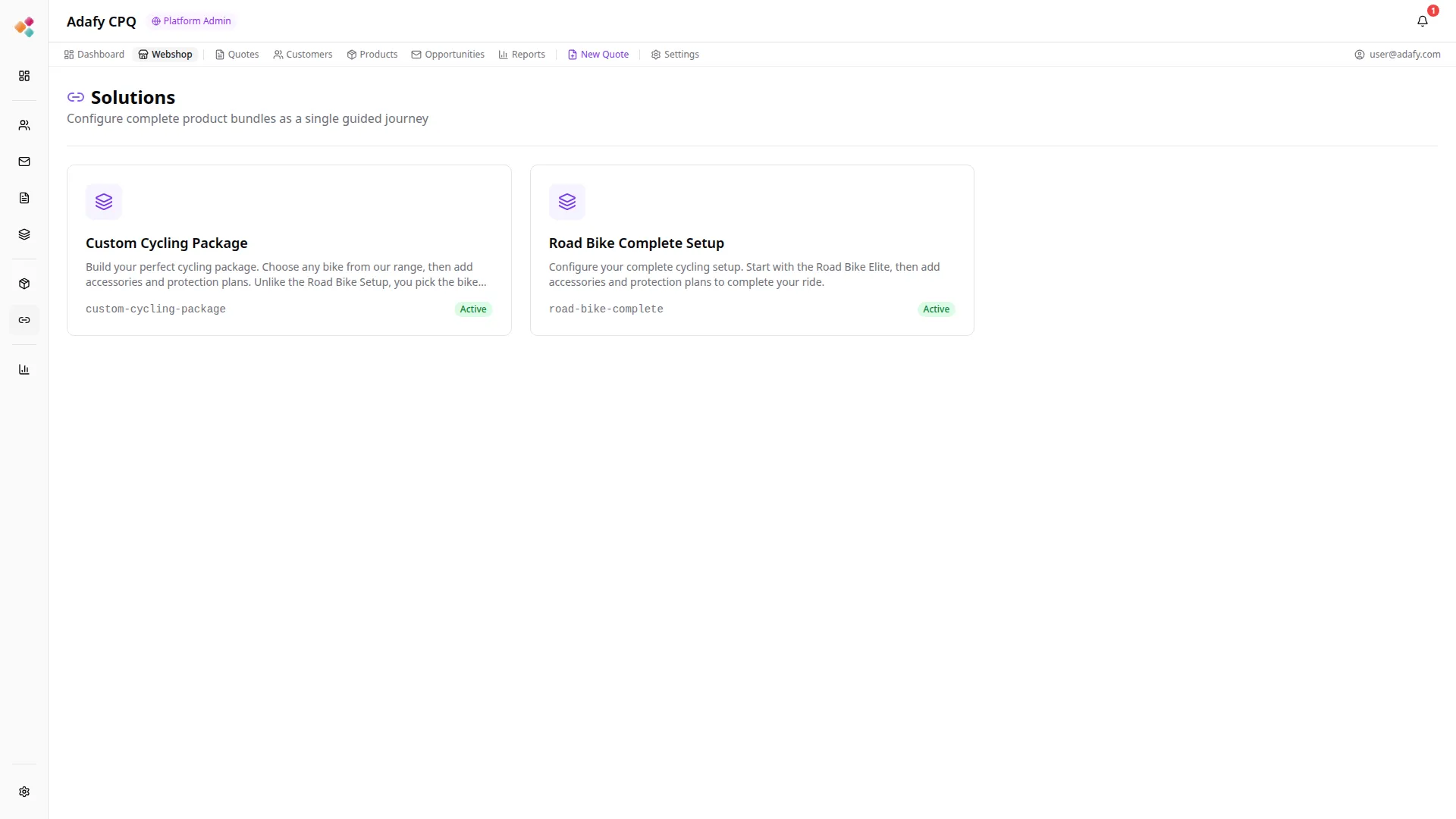Go to the Products tab
The width and height of the screenshot is (1456, 819).
coord(372,55)
